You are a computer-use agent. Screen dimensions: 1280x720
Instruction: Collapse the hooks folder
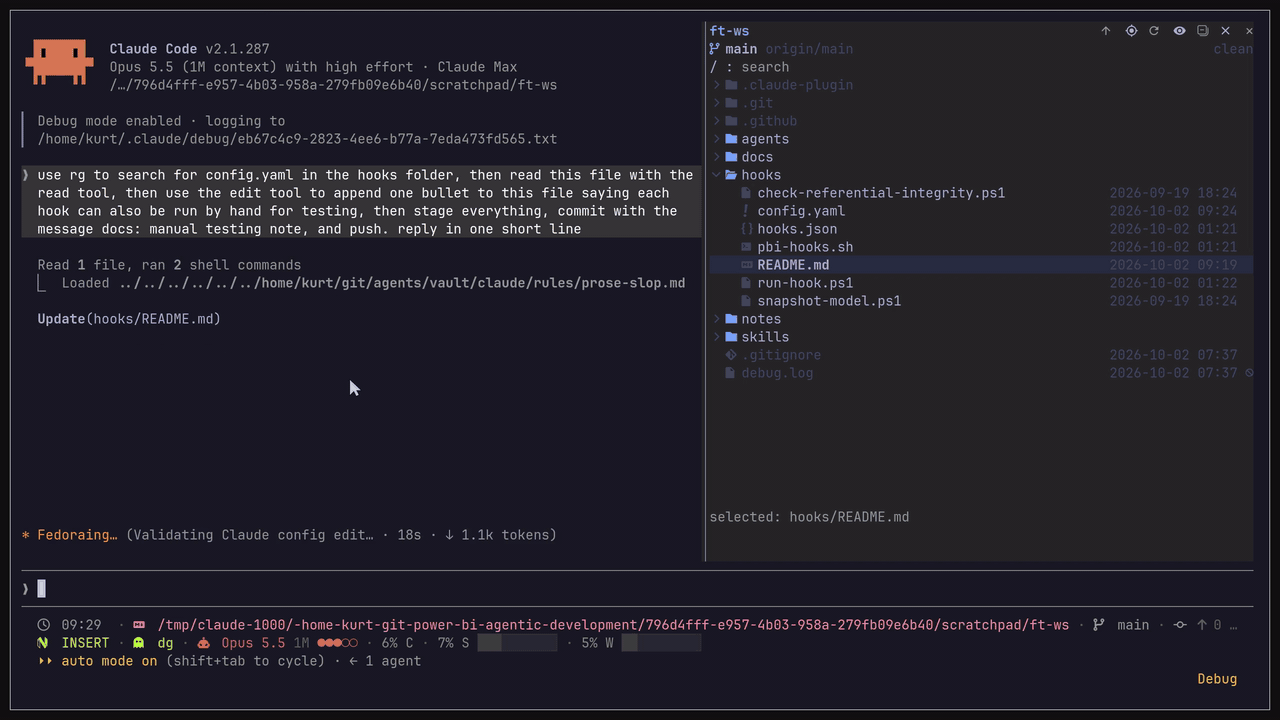[761, 175]
